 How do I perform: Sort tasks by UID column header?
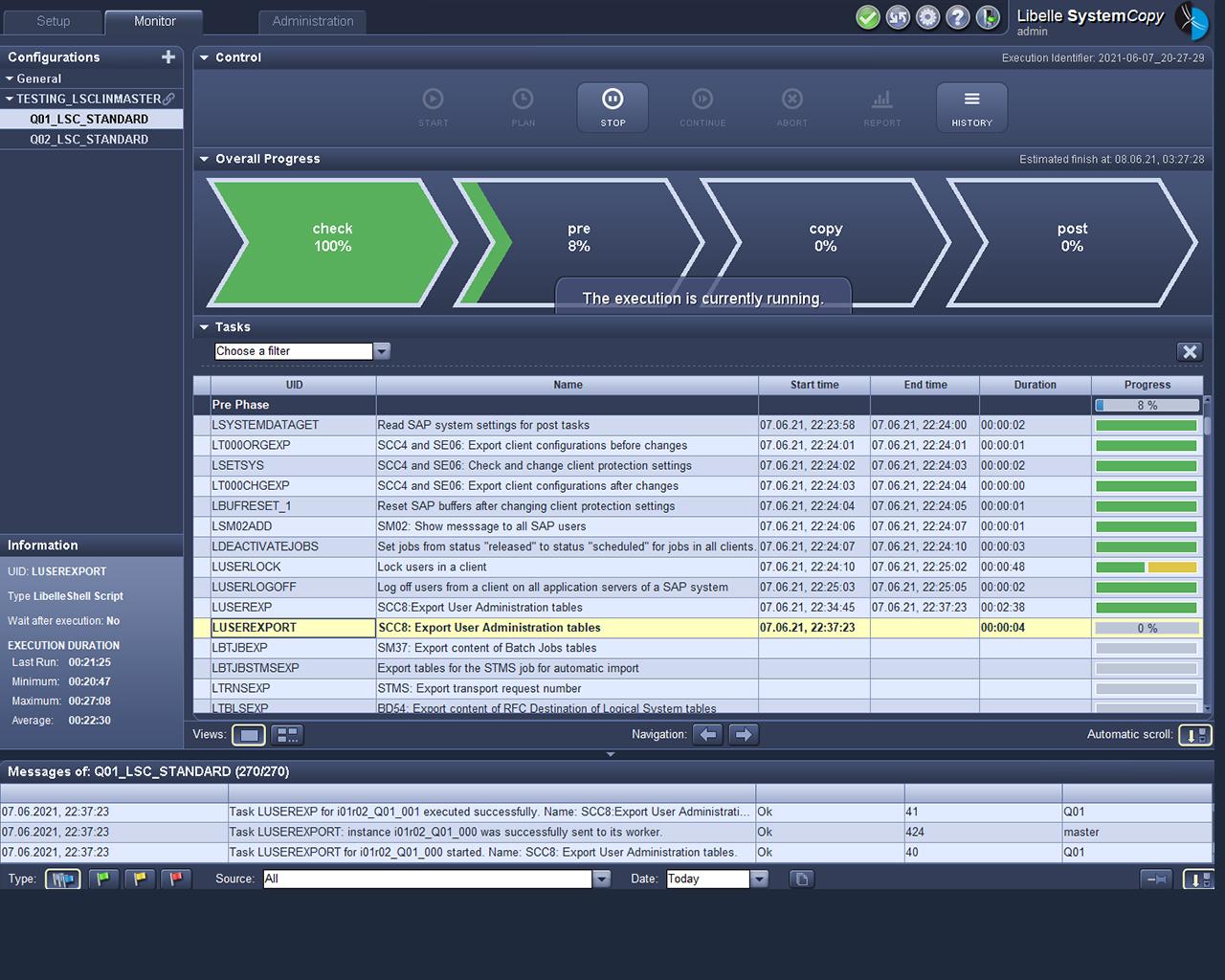[x=294, y=385]
